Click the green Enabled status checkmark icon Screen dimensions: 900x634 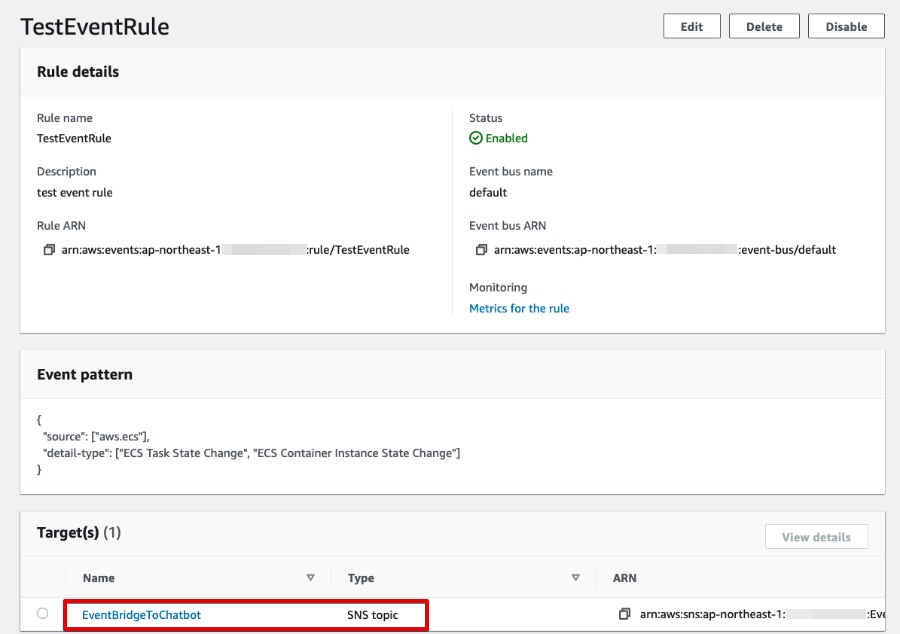(475, 139)
